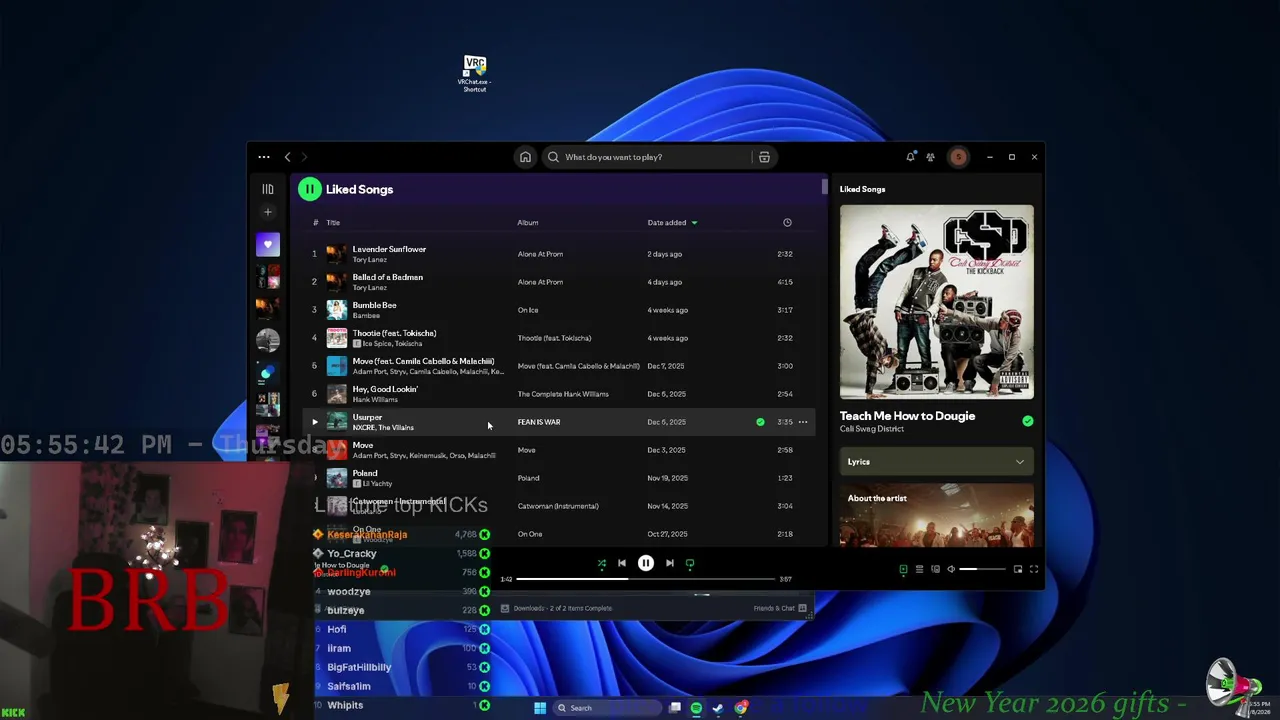Pause Liked Songs with green header button
Screen dimensions: 1280x720
pos(309,189)
